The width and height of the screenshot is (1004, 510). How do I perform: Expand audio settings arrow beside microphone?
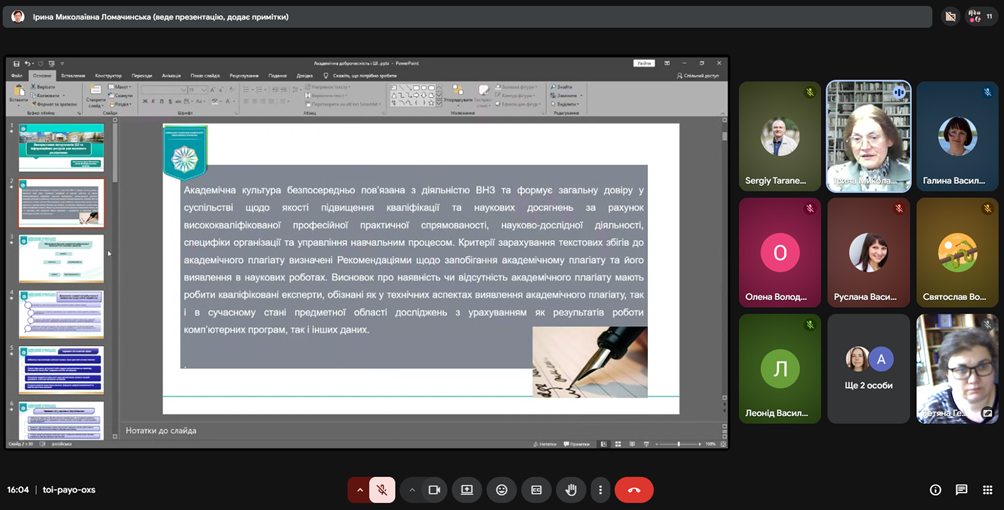point(358,490)
